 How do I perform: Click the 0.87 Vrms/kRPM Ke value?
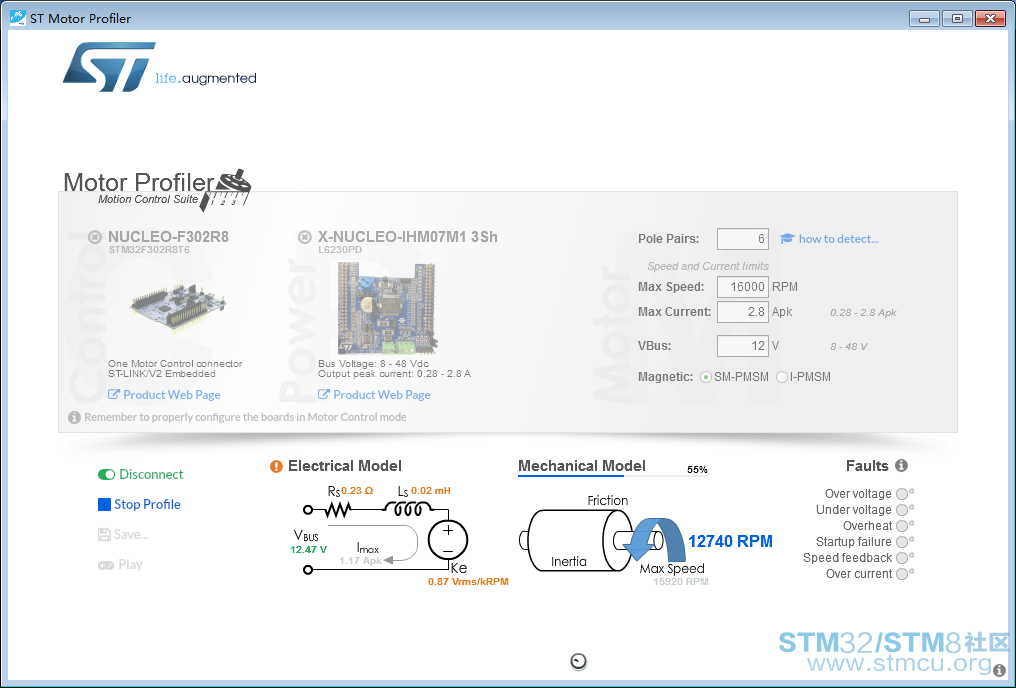[468, 581]
